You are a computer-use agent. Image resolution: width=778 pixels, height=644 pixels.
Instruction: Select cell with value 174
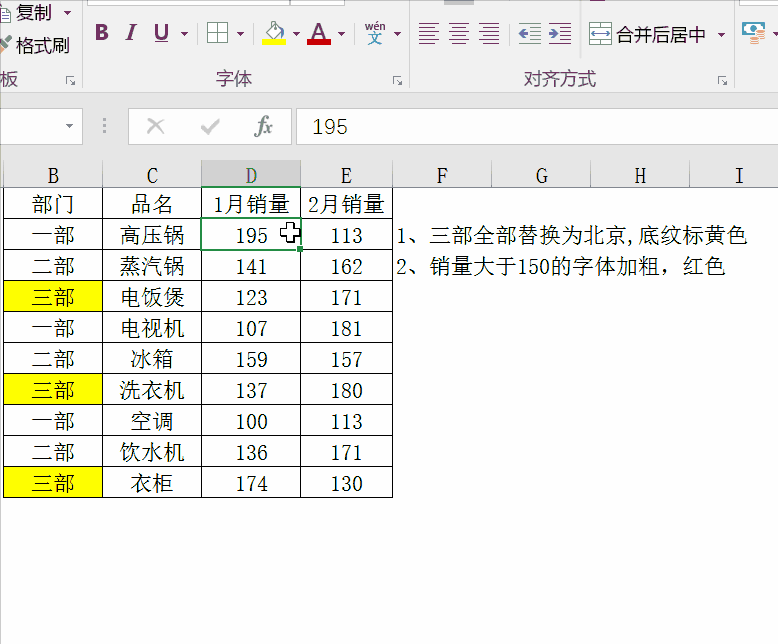click(251, 482)
